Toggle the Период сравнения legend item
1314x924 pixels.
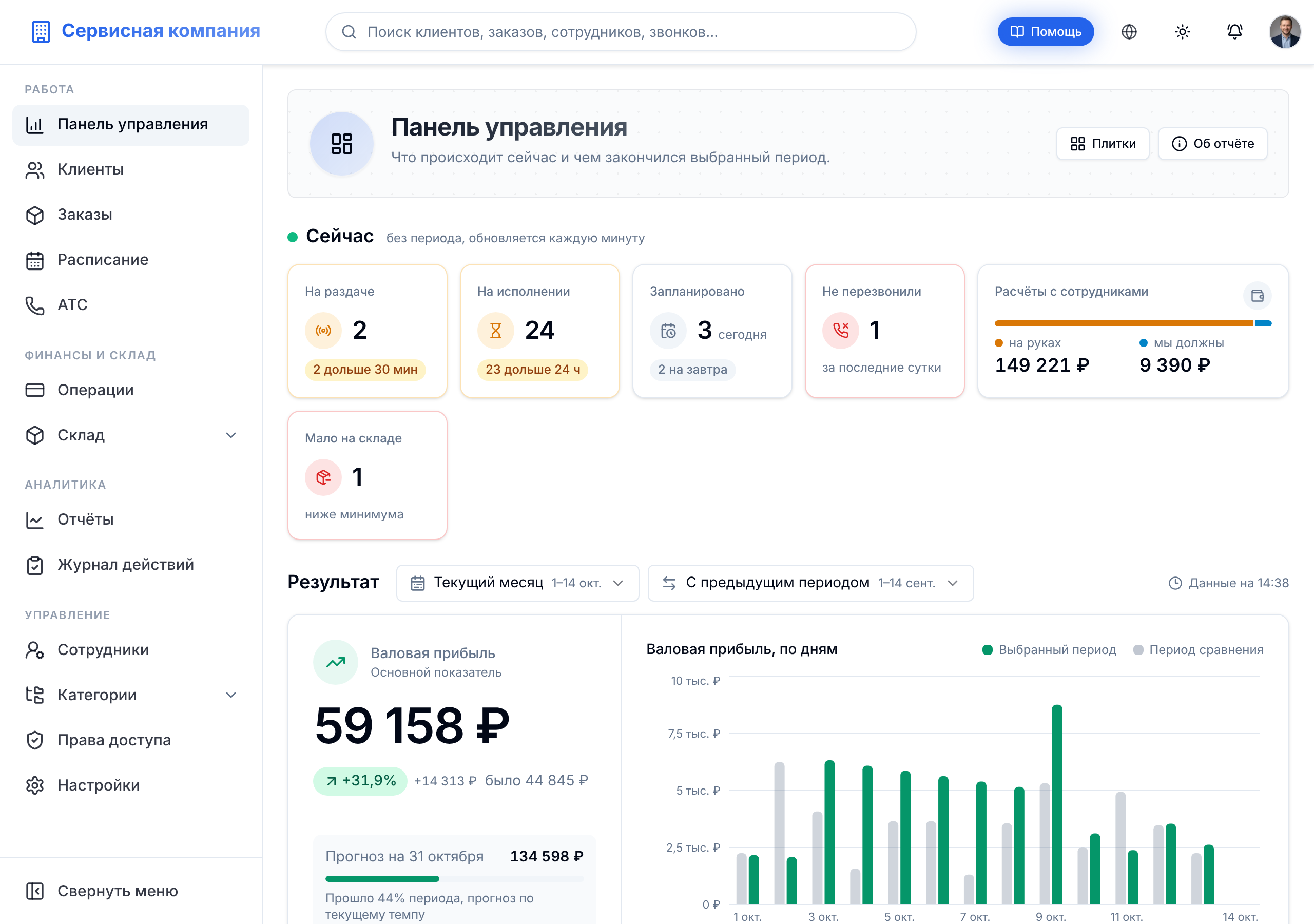(x=1198, y=650)
